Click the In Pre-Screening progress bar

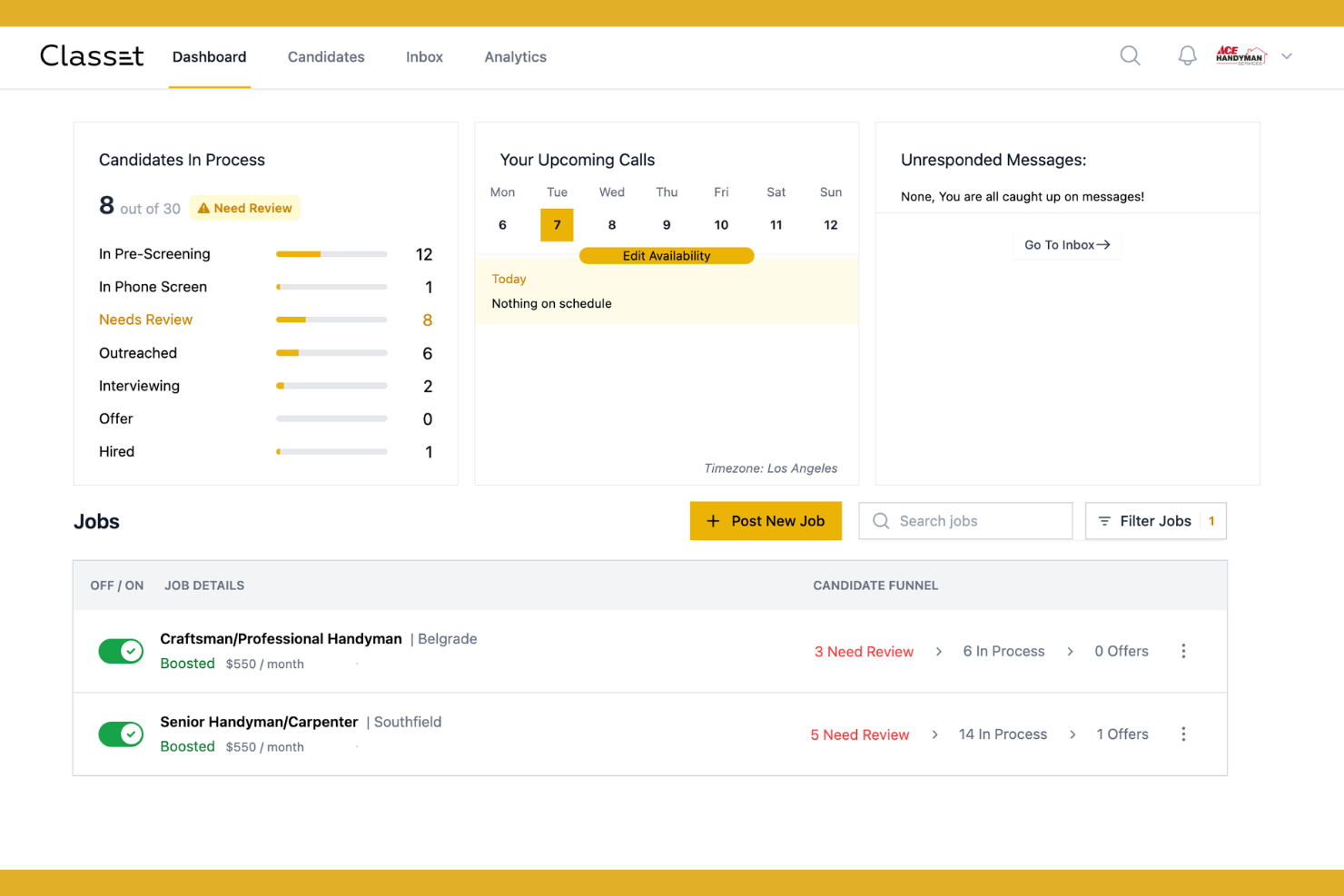pos(331,254)
